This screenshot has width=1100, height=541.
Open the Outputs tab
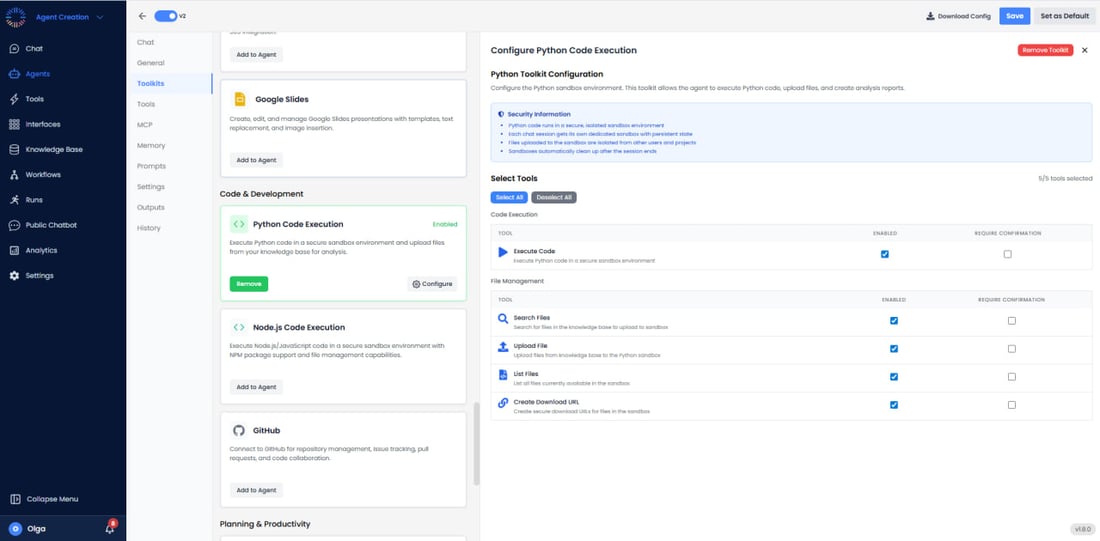point(150,208)
